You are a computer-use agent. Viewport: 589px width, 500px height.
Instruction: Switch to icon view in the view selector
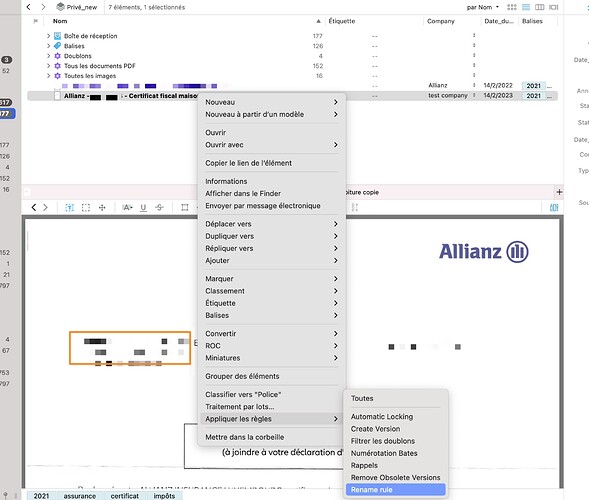512,7
